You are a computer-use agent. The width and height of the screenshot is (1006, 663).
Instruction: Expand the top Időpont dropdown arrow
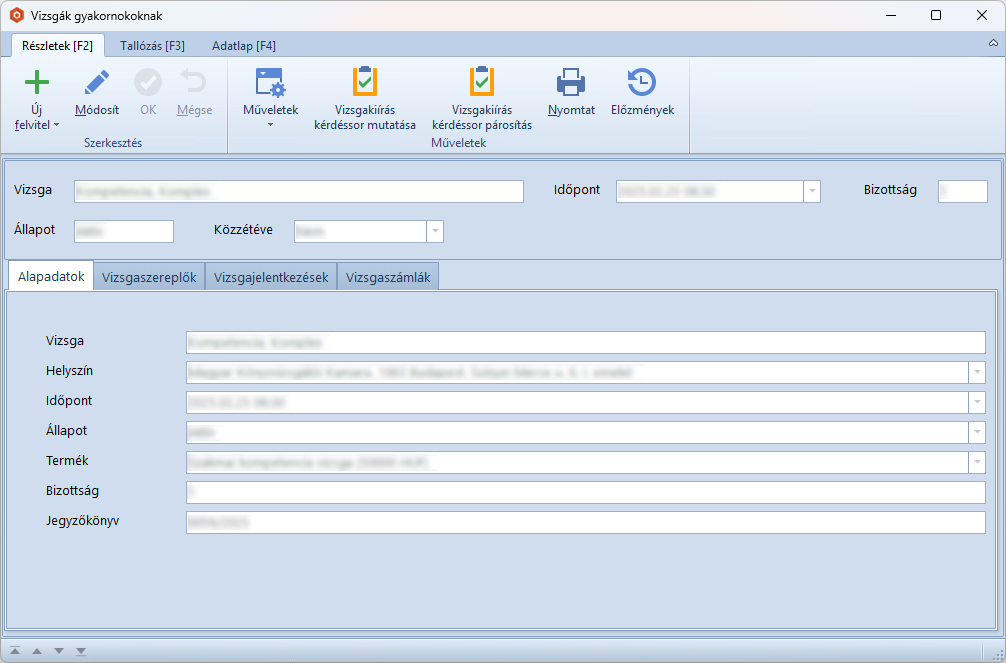pyautogui.click(x=812, y=191)
